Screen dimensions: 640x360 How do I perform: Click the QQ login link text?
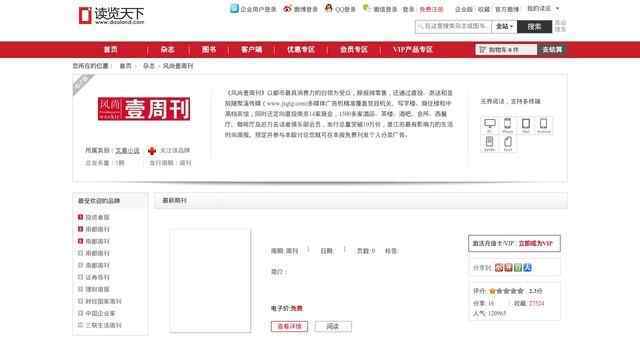pyautogui.click(x=345, y=9)
